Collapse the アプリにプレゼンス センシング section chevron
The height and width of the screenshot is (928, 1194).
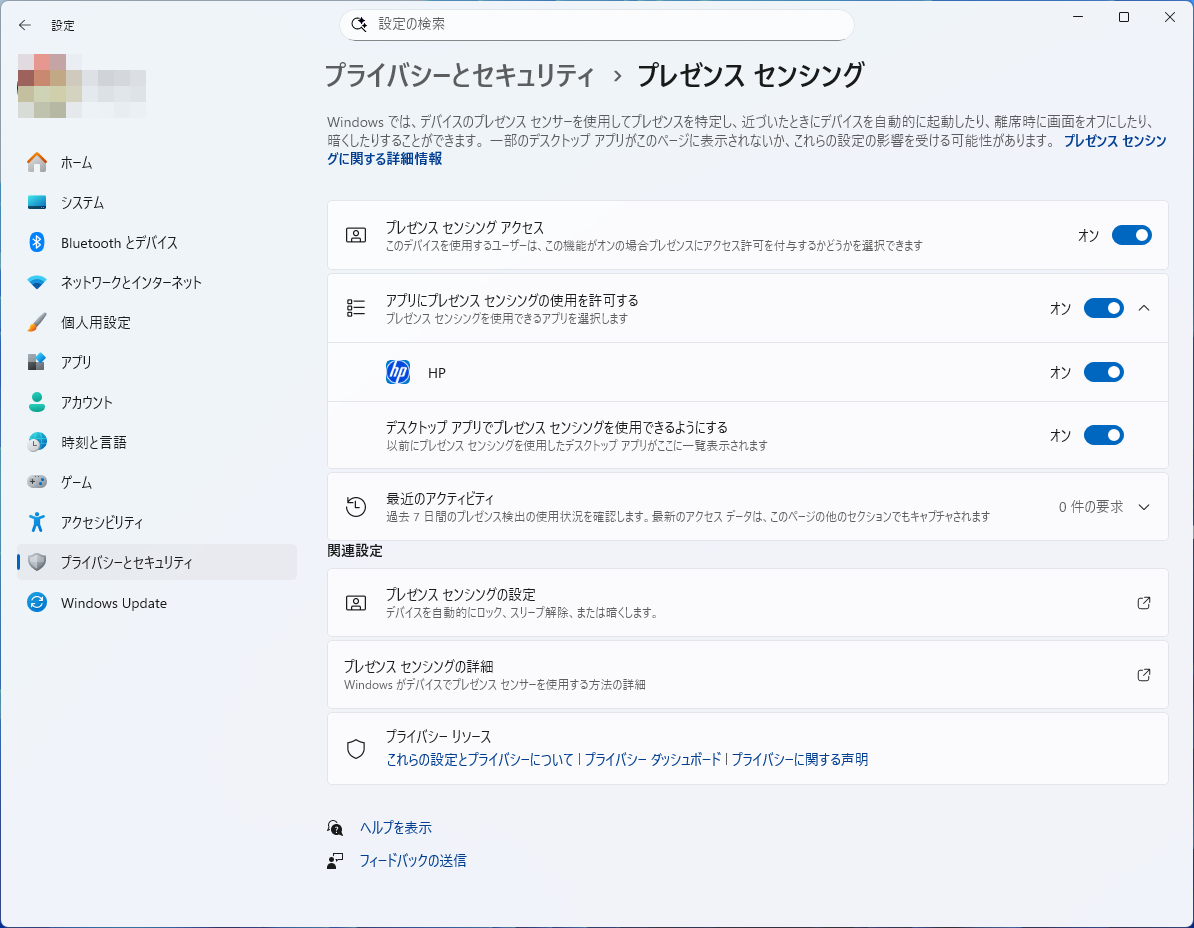click(x=1144, y=308)
